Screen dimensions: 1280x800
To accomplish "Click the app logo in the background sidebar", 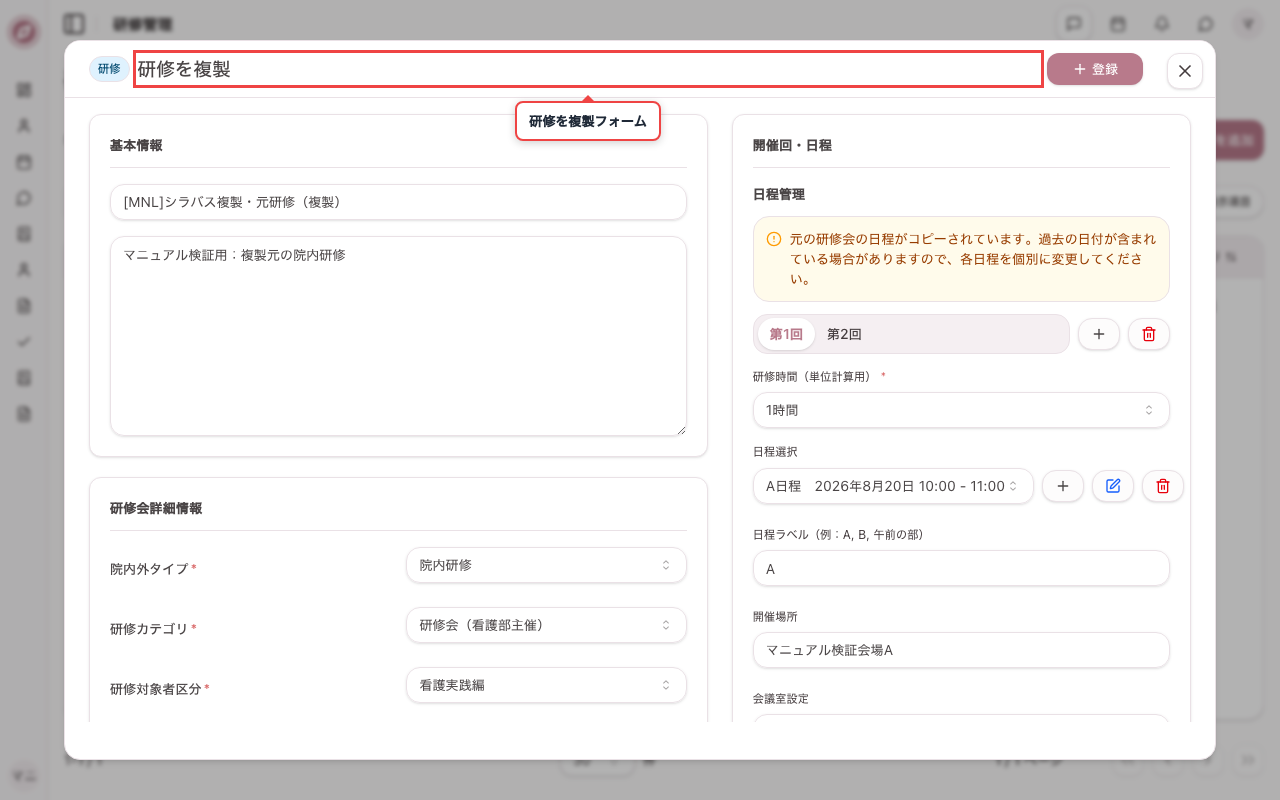I will pos(24,31).
